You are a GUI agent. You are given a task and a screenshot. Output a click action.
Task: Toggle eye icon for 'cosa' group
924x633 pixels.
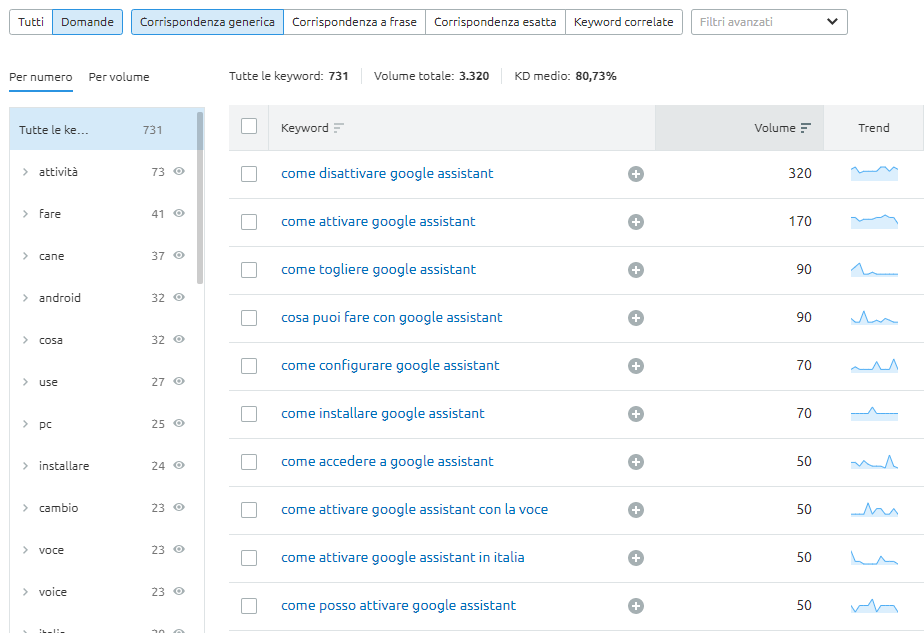click(x=179, y=339)
